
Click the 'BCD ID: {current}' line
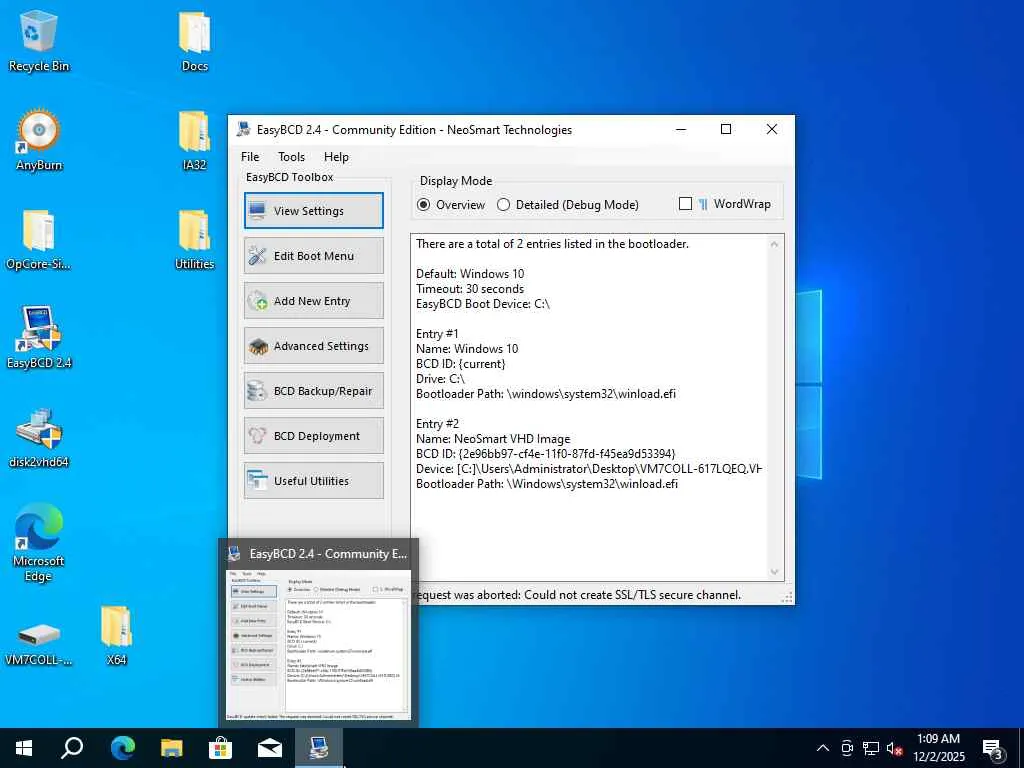pos(461,364)
